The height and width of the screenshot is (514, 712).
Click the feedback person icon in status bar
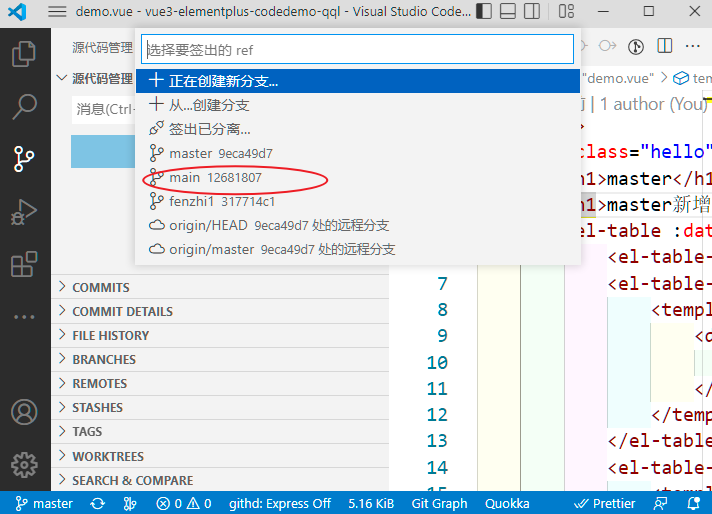[660, 503]
